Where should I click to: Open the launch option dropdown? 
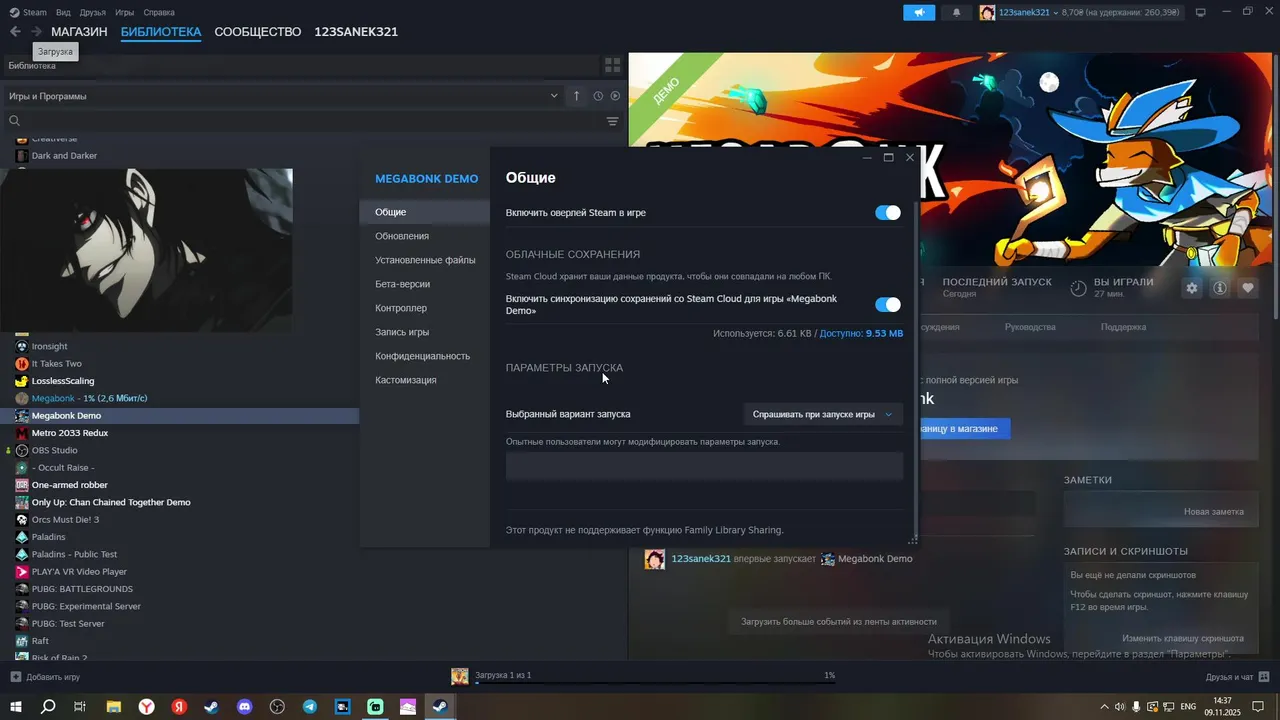823,414
